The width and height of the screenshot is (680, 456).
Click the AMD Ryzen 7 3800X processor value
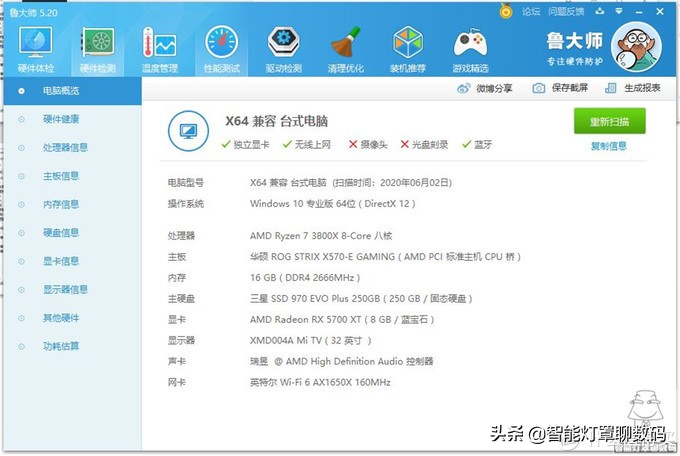click(321, 236)
